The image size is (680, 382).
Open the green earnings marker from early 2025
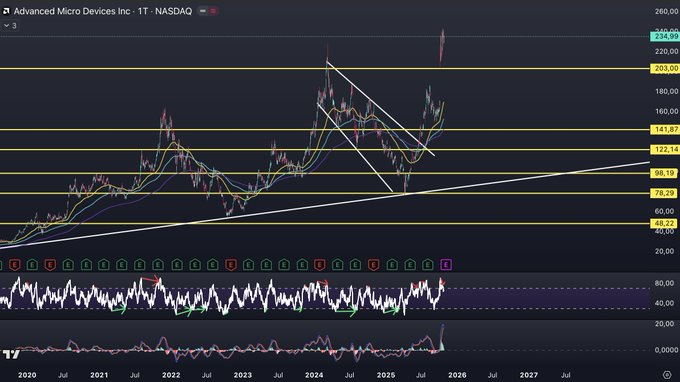[392, 264]
